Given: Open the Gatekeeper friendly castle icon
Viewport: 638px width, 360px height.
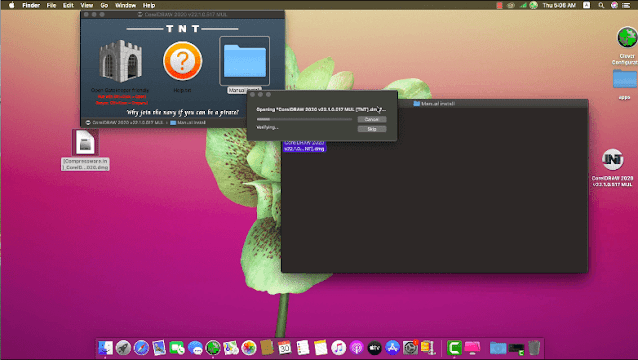Looking at the screenshot, I should coord(121,61).
